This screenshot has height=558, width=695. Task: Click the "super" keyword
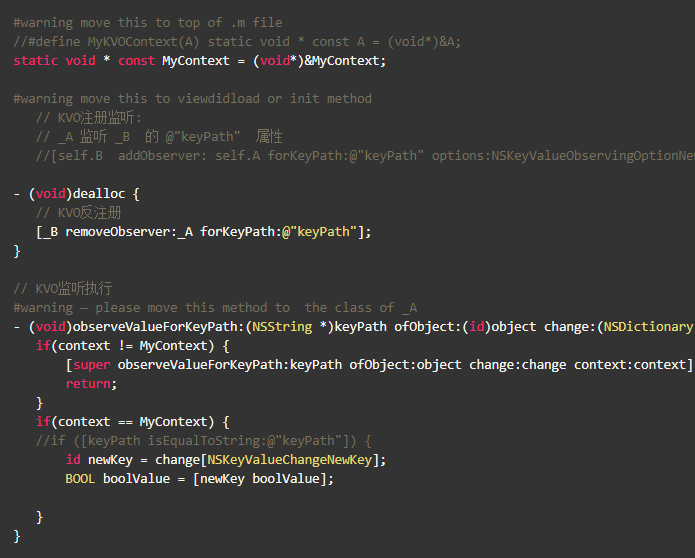point(92,364)
